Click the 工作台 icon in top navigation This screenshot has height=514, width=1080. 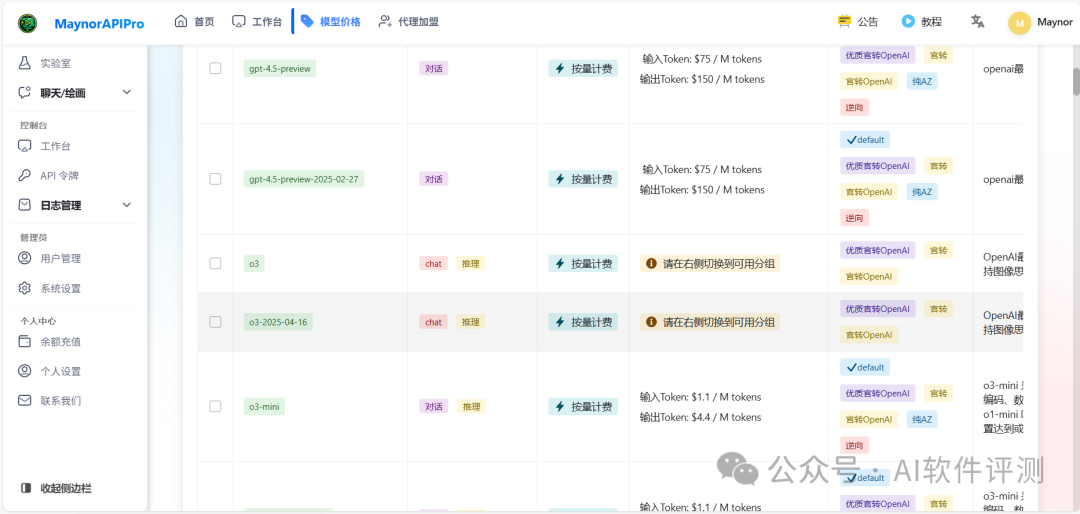(239, 21)
